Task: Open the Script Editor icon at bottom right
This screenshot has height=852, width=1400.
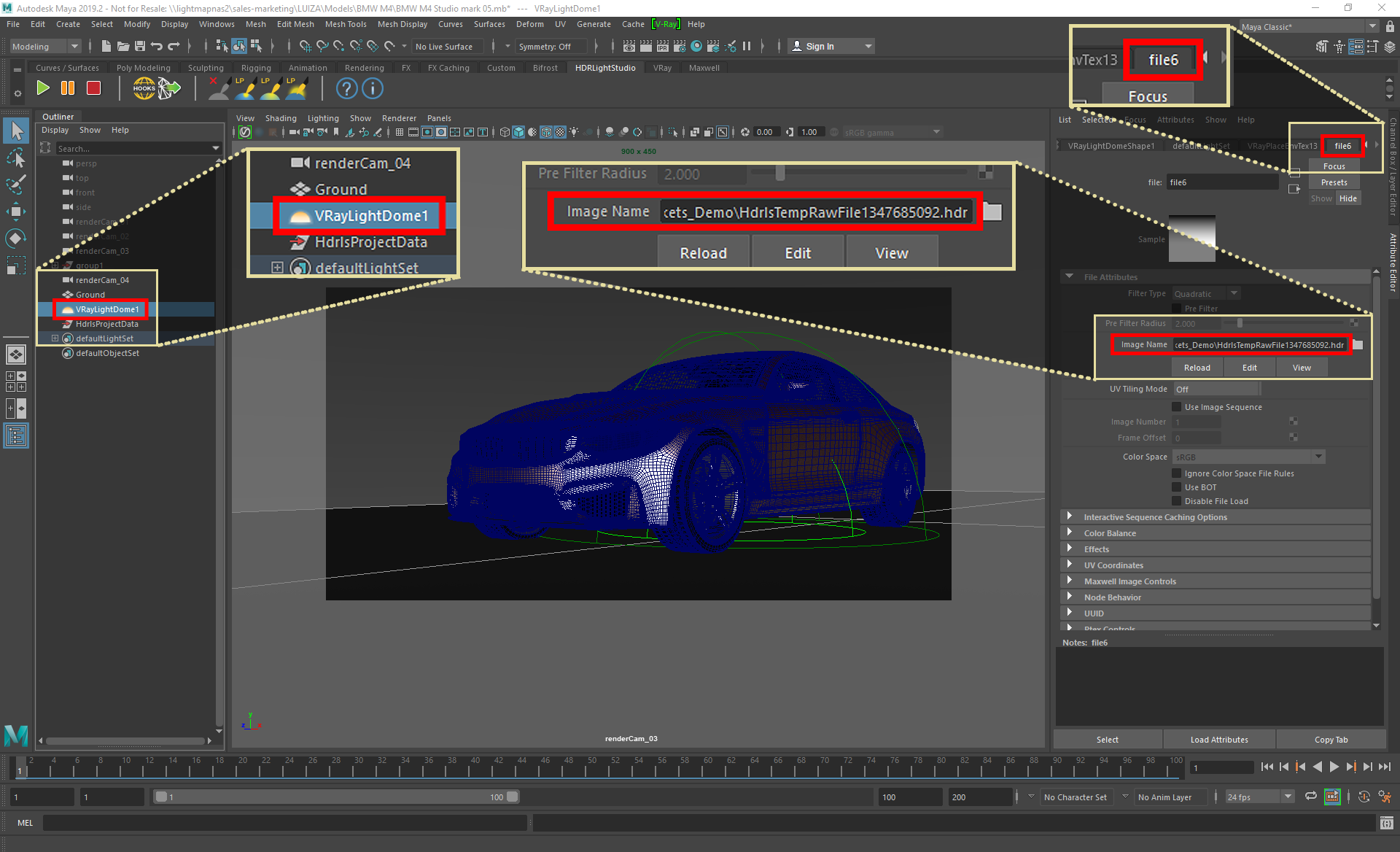Action: 1387,823
